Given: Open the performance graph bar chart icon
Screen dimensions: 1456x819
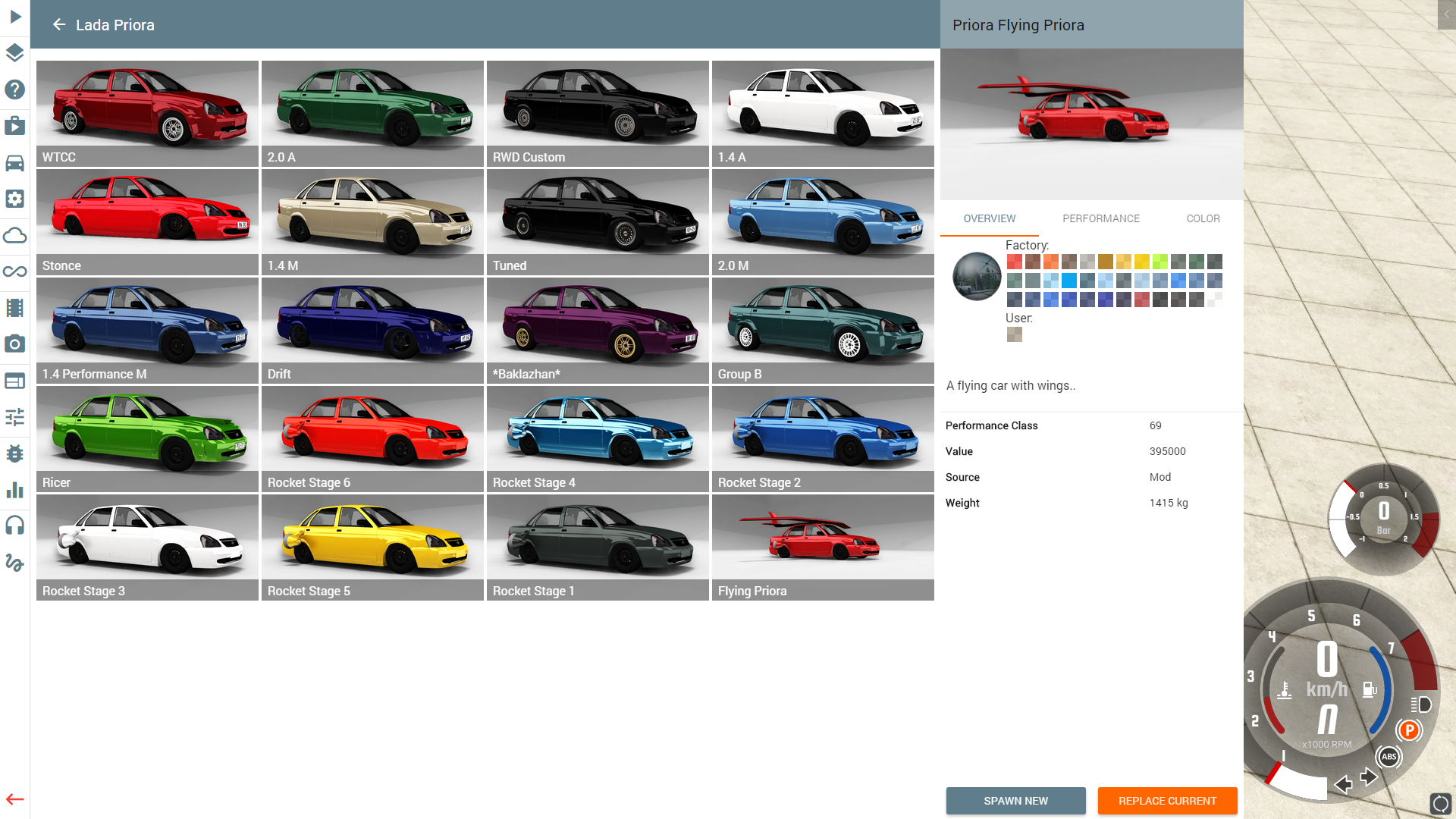Looking at the screenshot, I should [15, 490].
